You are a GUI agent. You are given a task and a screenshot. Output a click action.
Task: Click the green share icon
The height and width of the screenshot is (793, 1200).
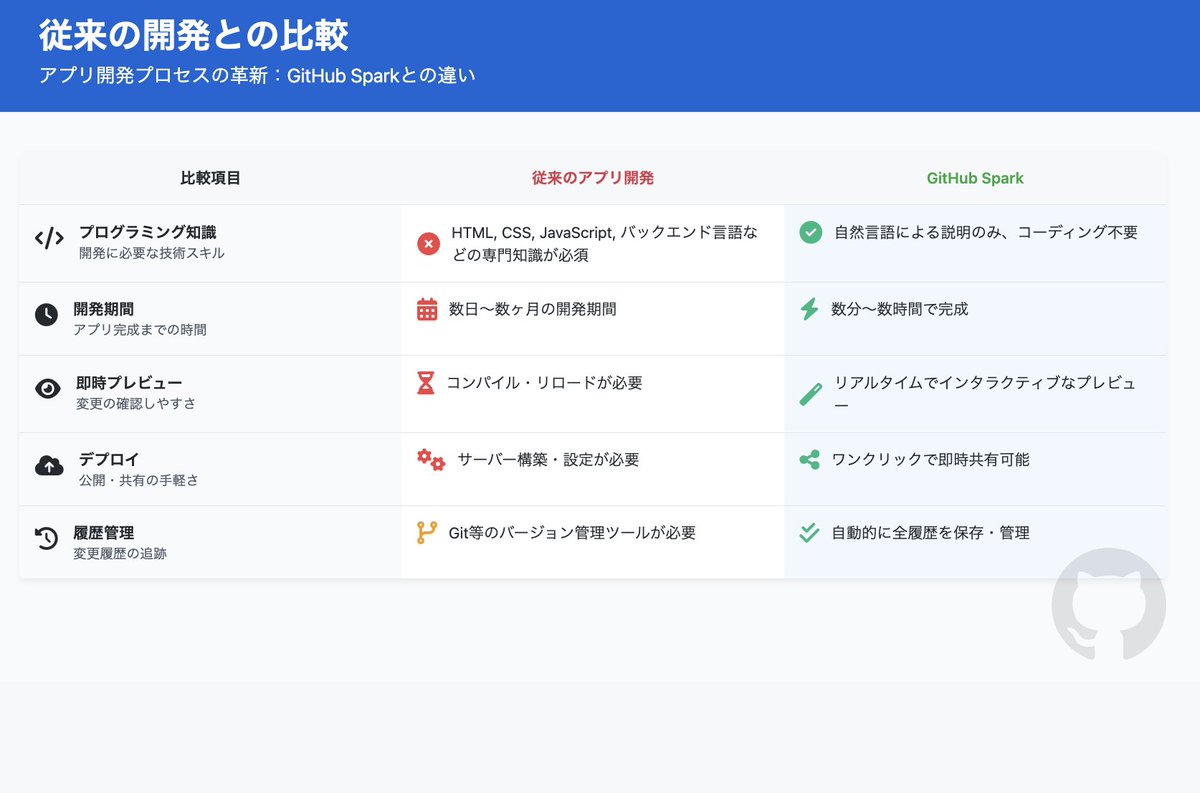point(808,459)
